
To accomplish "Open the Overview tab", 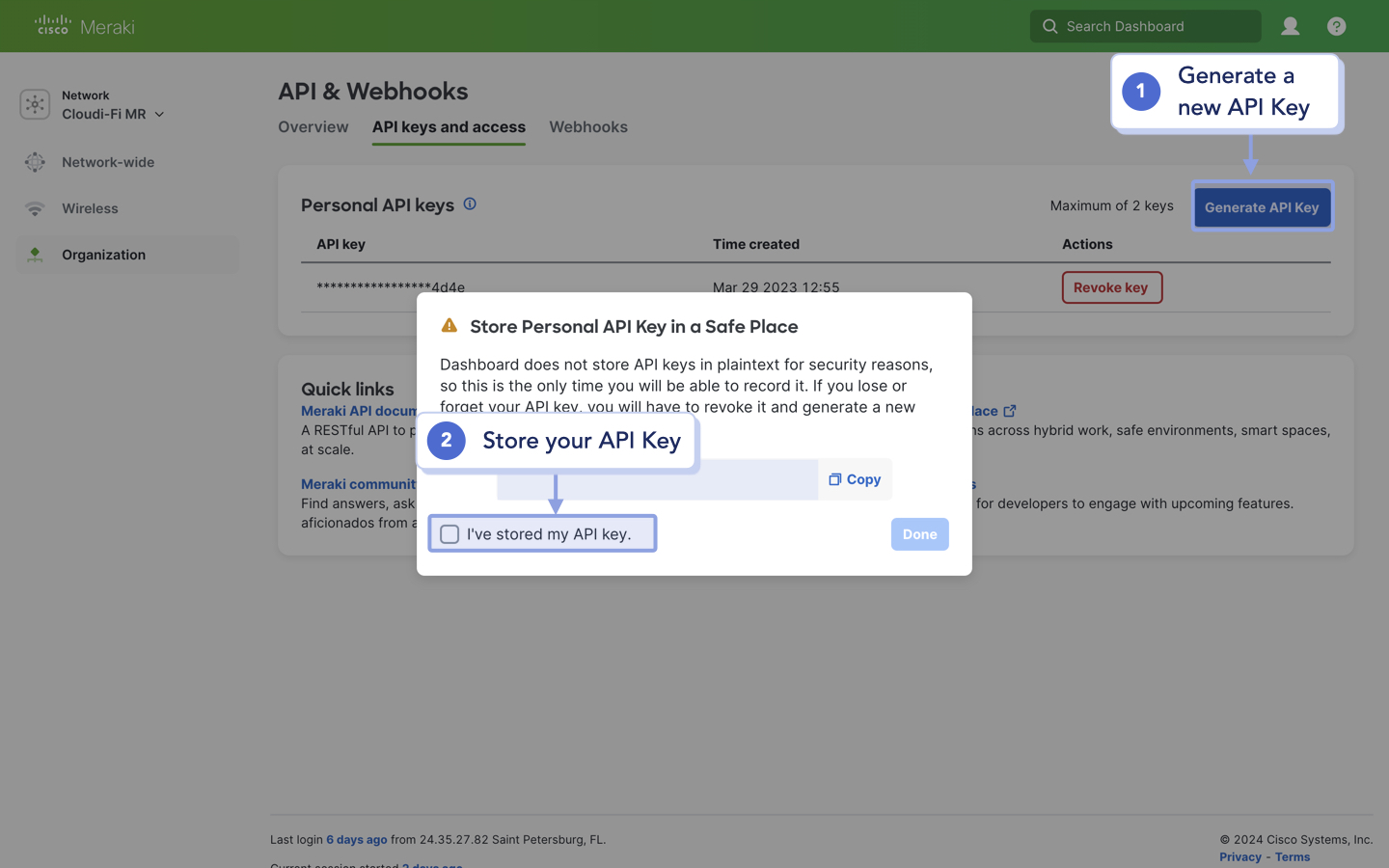I will click(313, 126).
